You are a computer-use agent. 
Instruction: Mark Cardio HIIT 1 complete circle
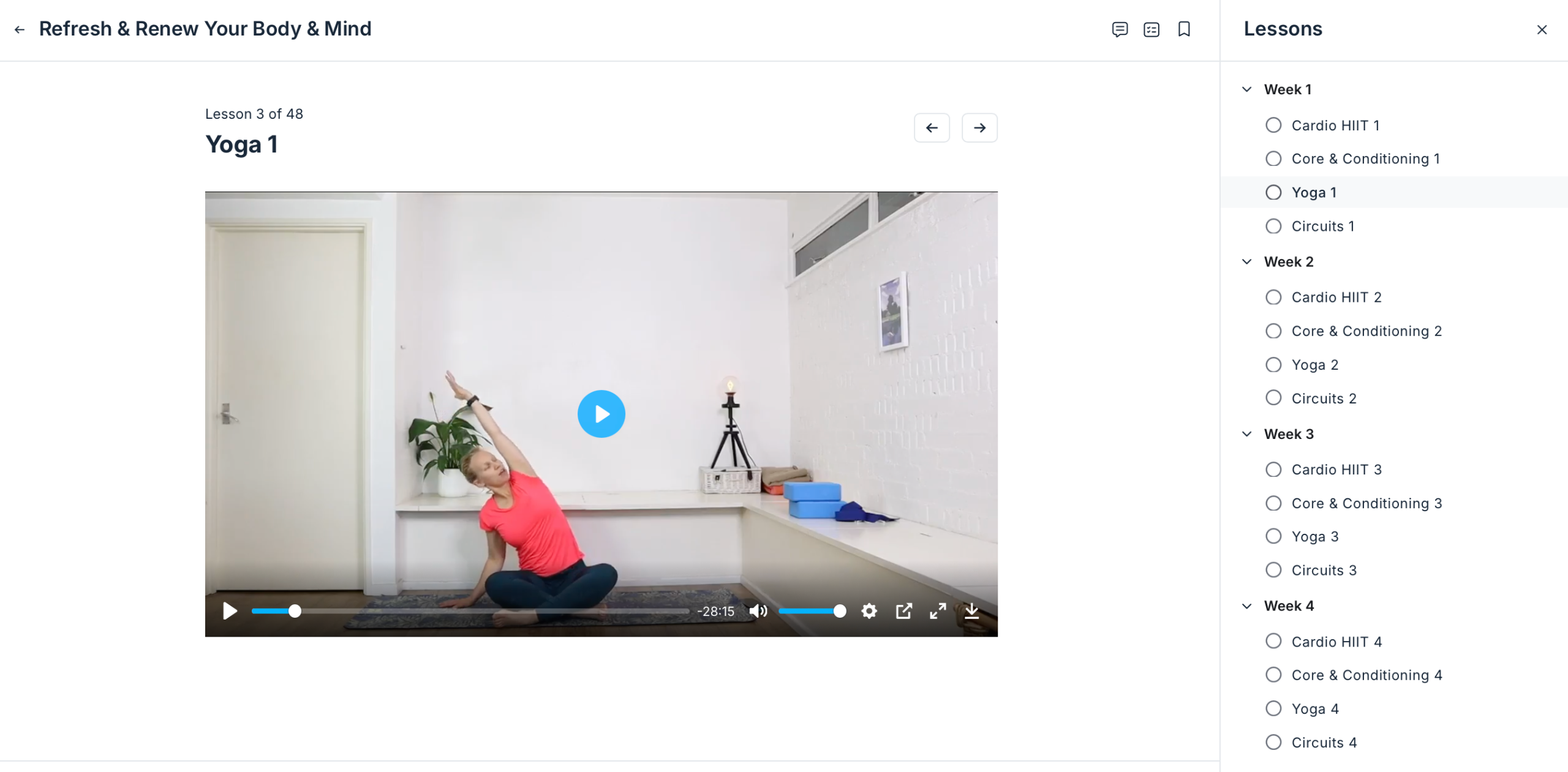[1273, 126]
